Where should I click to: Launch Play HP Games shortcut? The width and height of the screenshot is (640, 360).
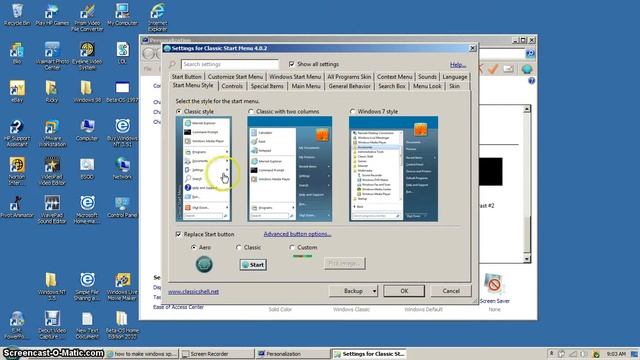pos(52,15)
